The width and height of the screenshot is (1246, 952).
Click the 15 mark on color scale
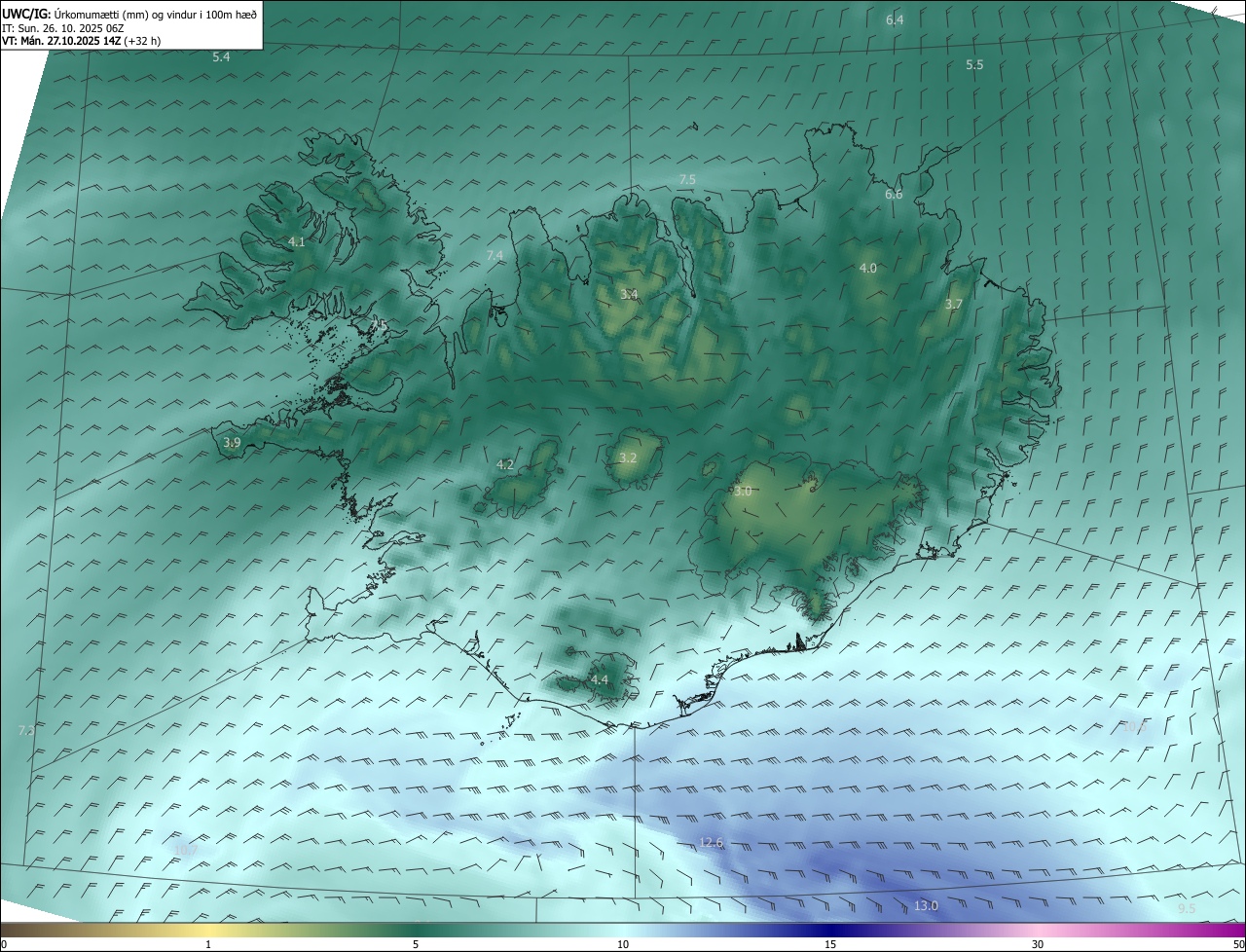click(x=830, y=944)
